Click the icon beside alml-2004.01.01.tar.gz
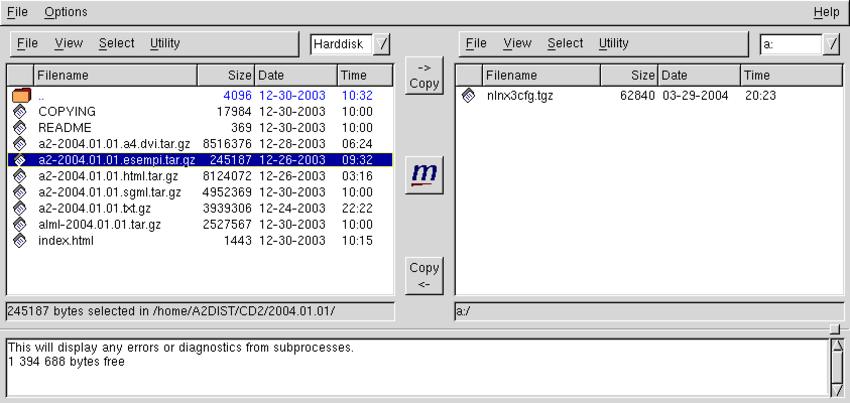Viewport: 850px width, 403px height. click(x=20, y=224)
